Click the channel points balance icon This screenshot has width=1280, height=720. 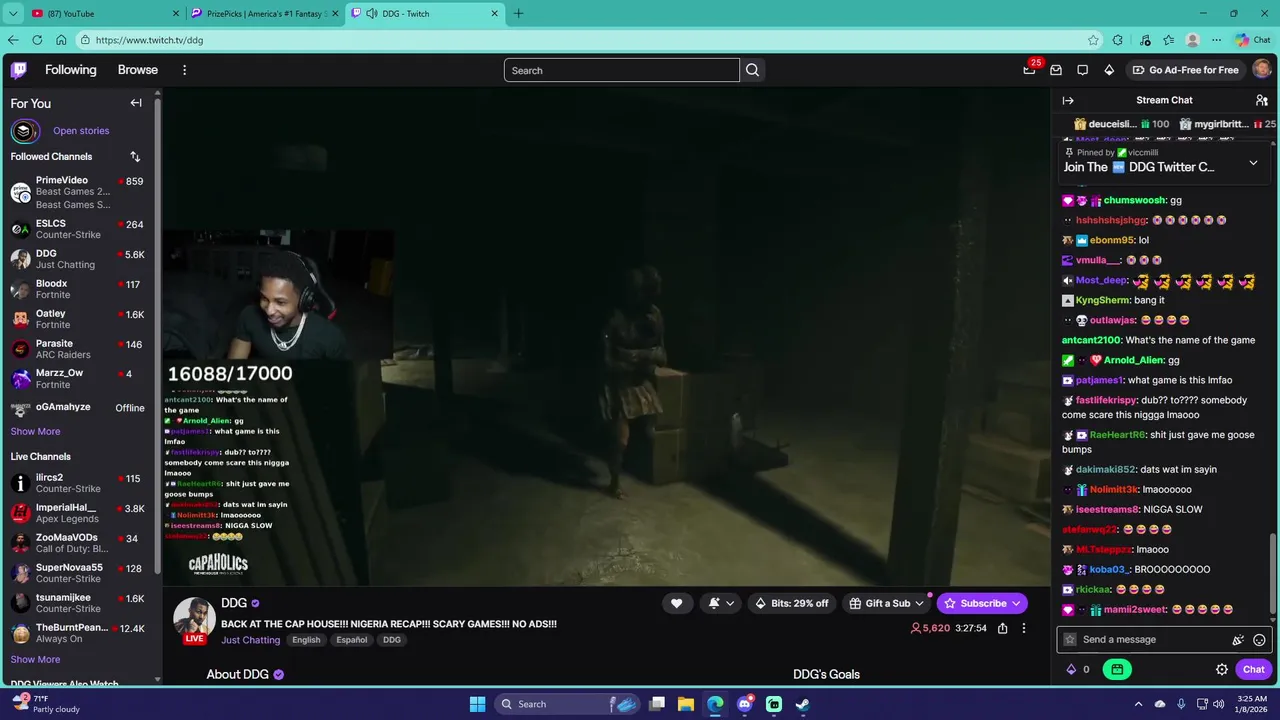coord(1072,670)
